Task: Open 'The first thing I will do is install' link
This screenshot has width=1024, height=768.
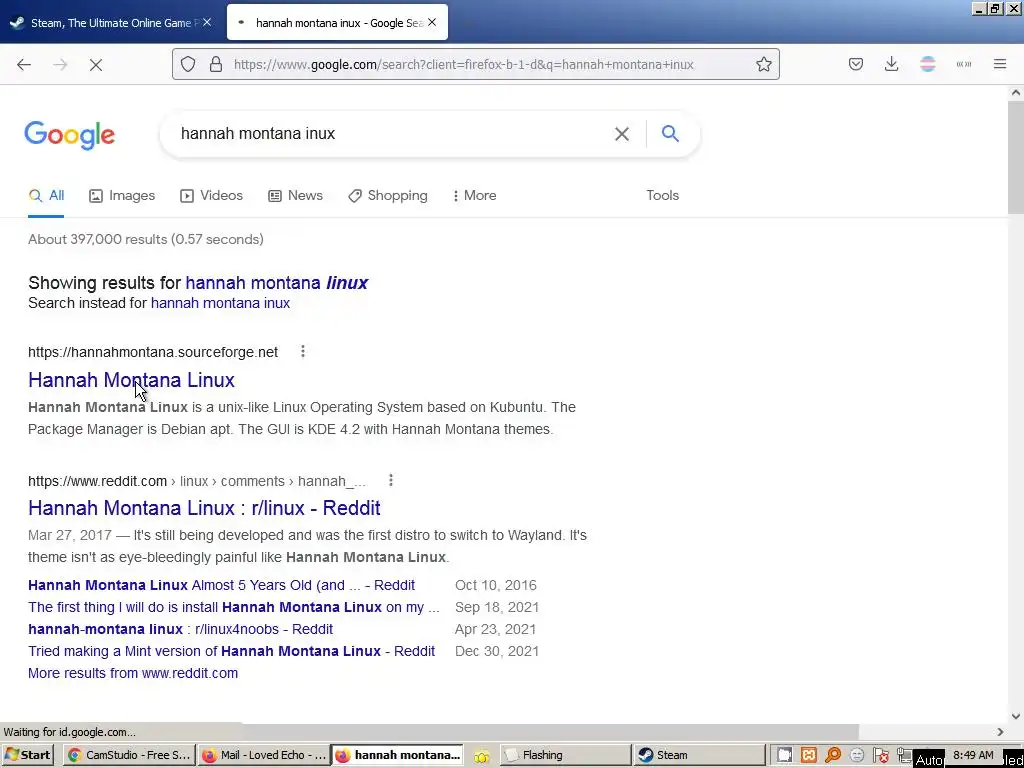Action: point(234,607)
